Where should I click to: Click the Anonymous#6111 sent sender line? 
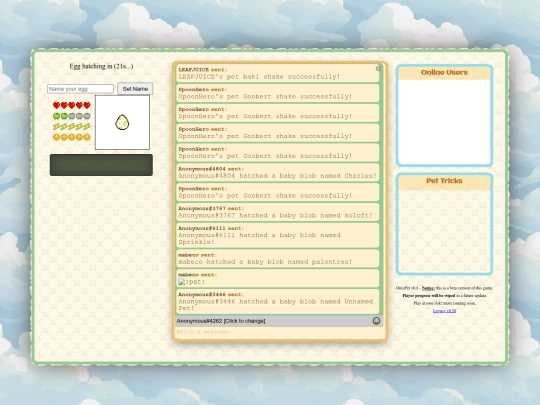click(x=211, y=228)
